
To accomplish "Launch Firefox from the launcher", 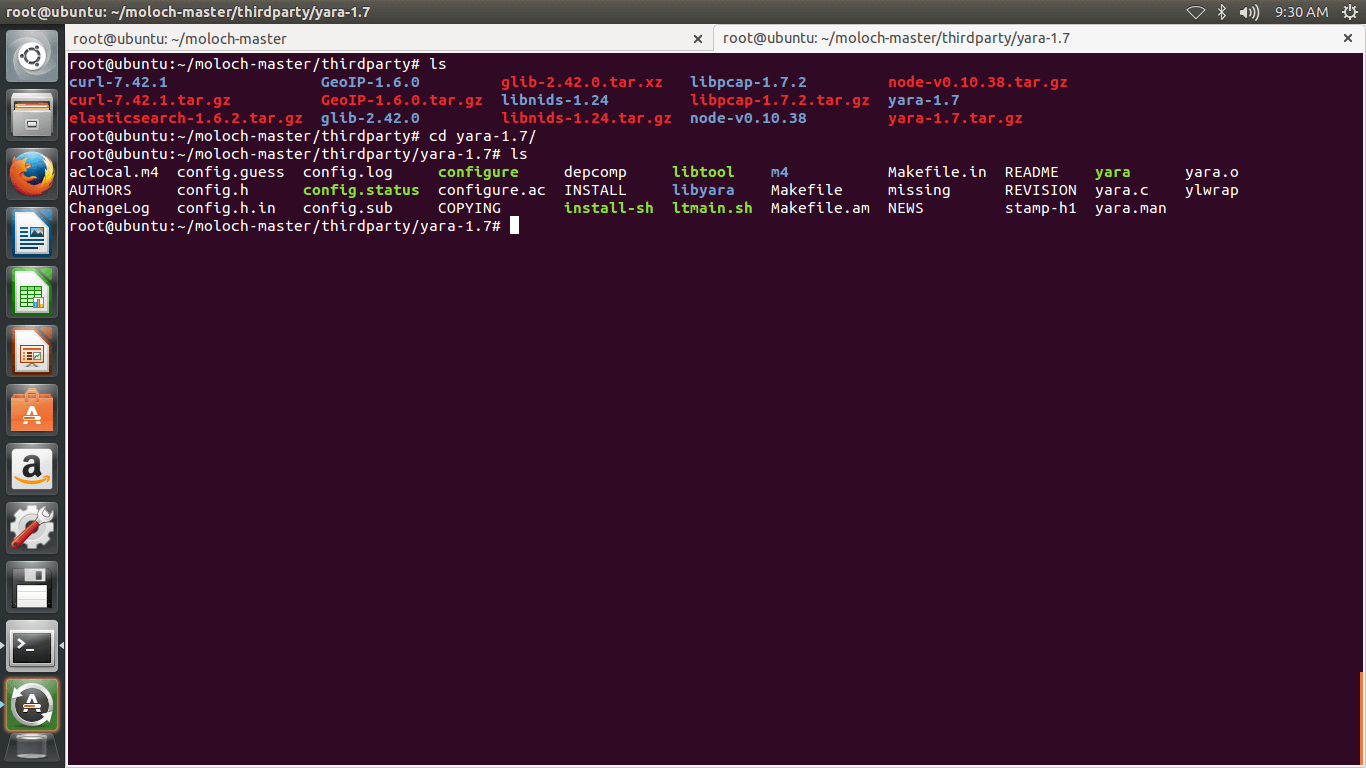I will point(32,172).
